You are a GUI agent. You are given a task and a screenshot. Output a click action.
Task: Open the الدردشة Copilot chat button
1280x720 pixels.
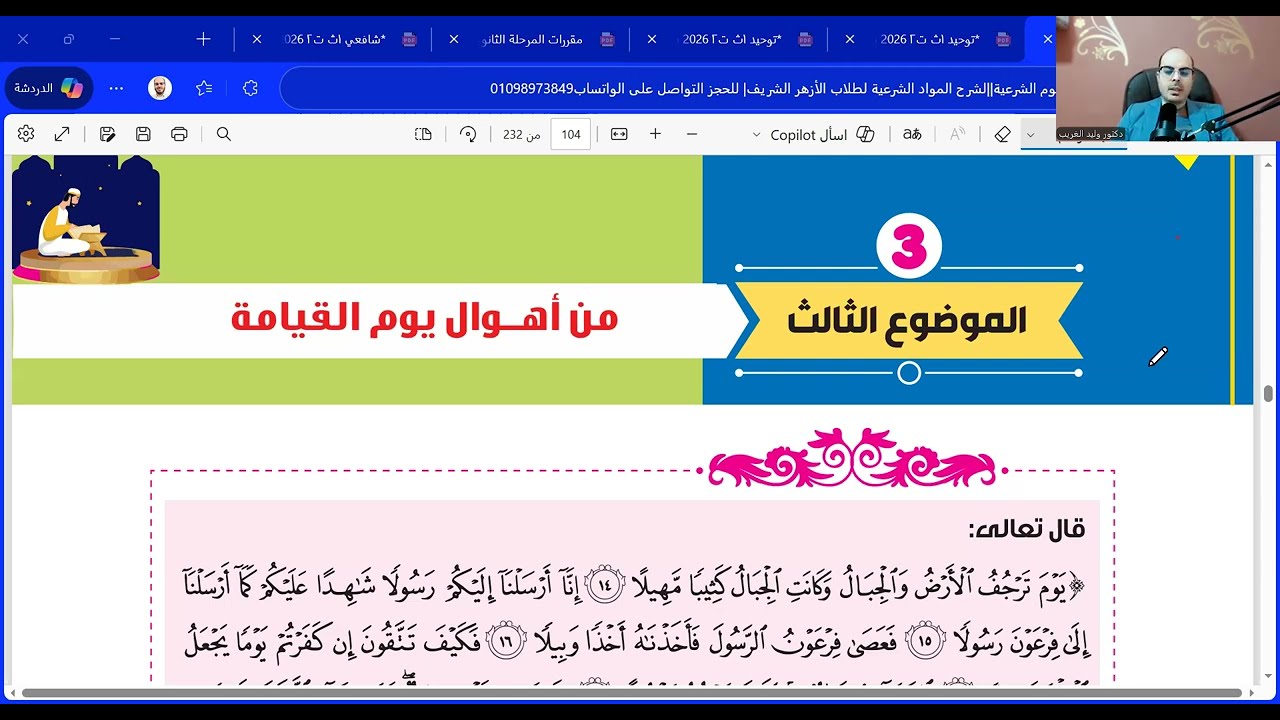click(48, 88)
